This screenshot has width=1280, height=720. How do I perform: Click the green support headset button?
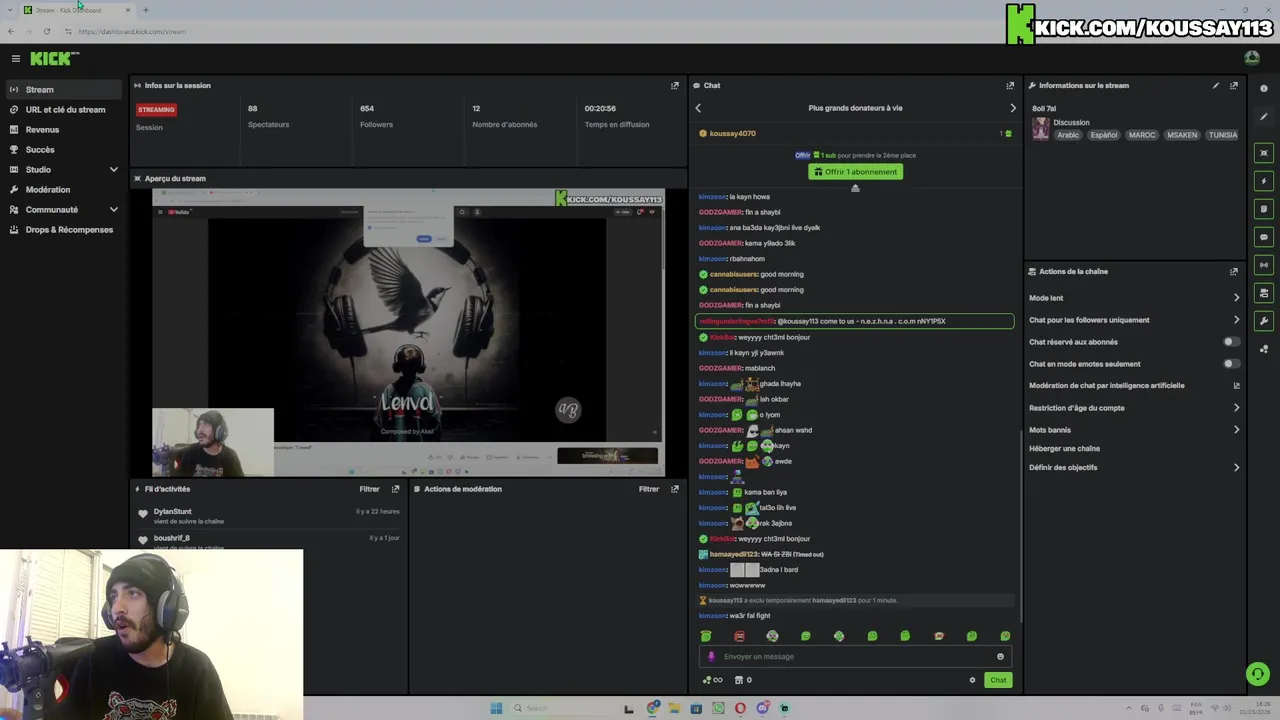[x=1258, y=674]
